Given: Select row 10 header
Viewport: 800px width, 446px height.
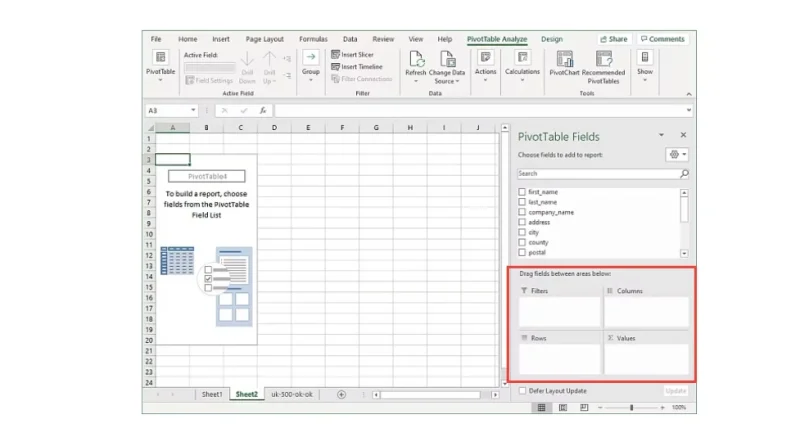Looking at the screenshot, I should point(149,234).
